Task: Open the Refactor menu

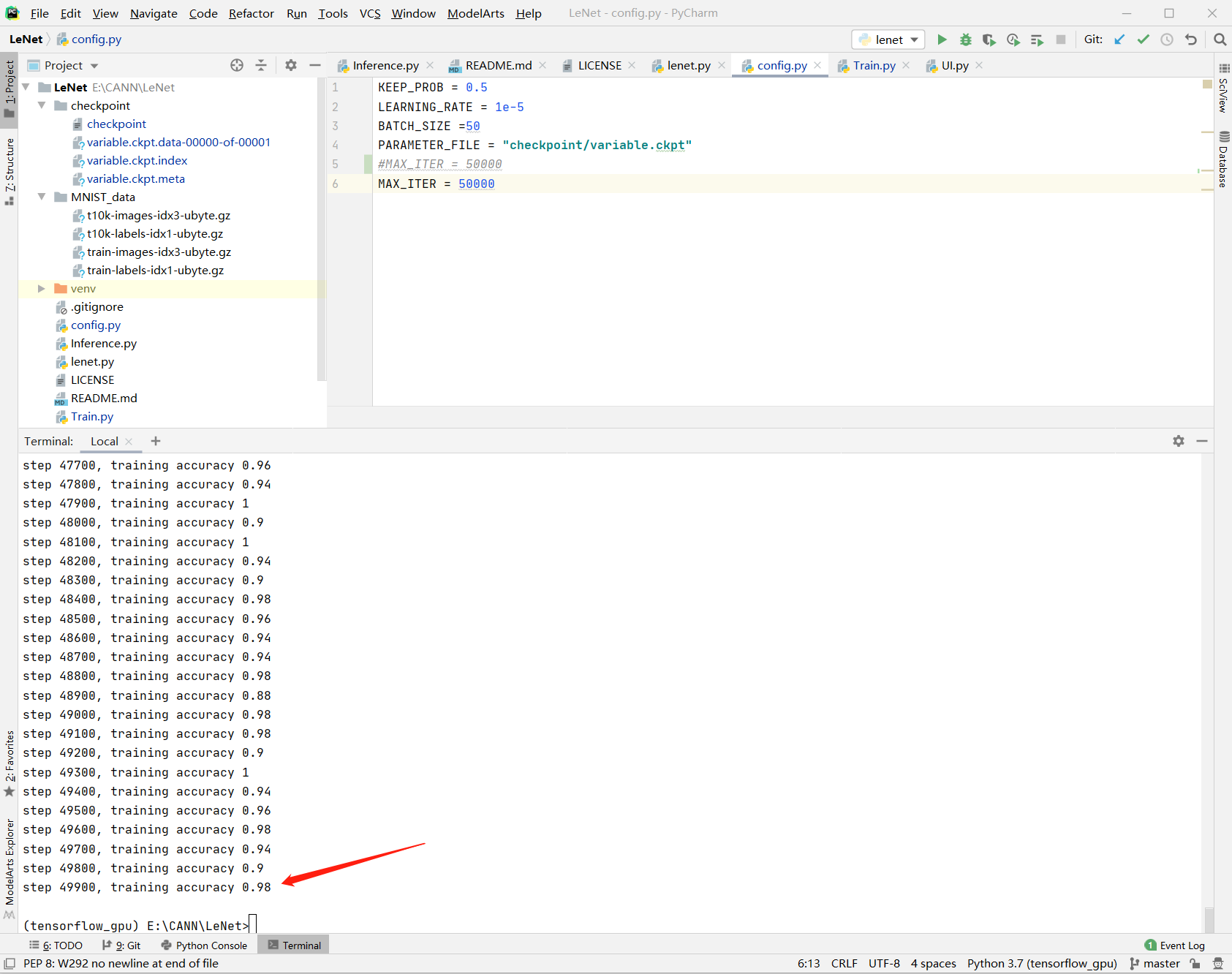Action: pyautogui.click(x=252, y=13)
